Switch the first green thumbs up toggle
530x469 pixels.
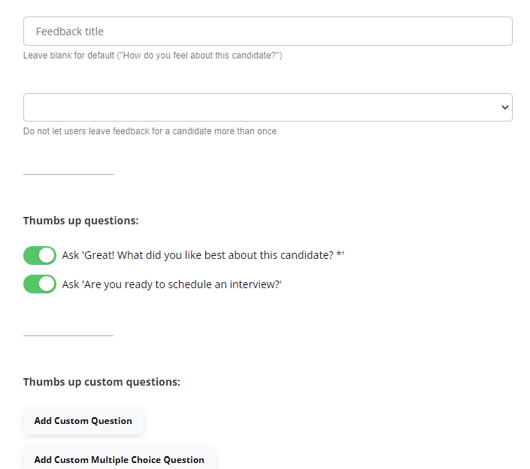pyautogui.click(x=40, y=255)
